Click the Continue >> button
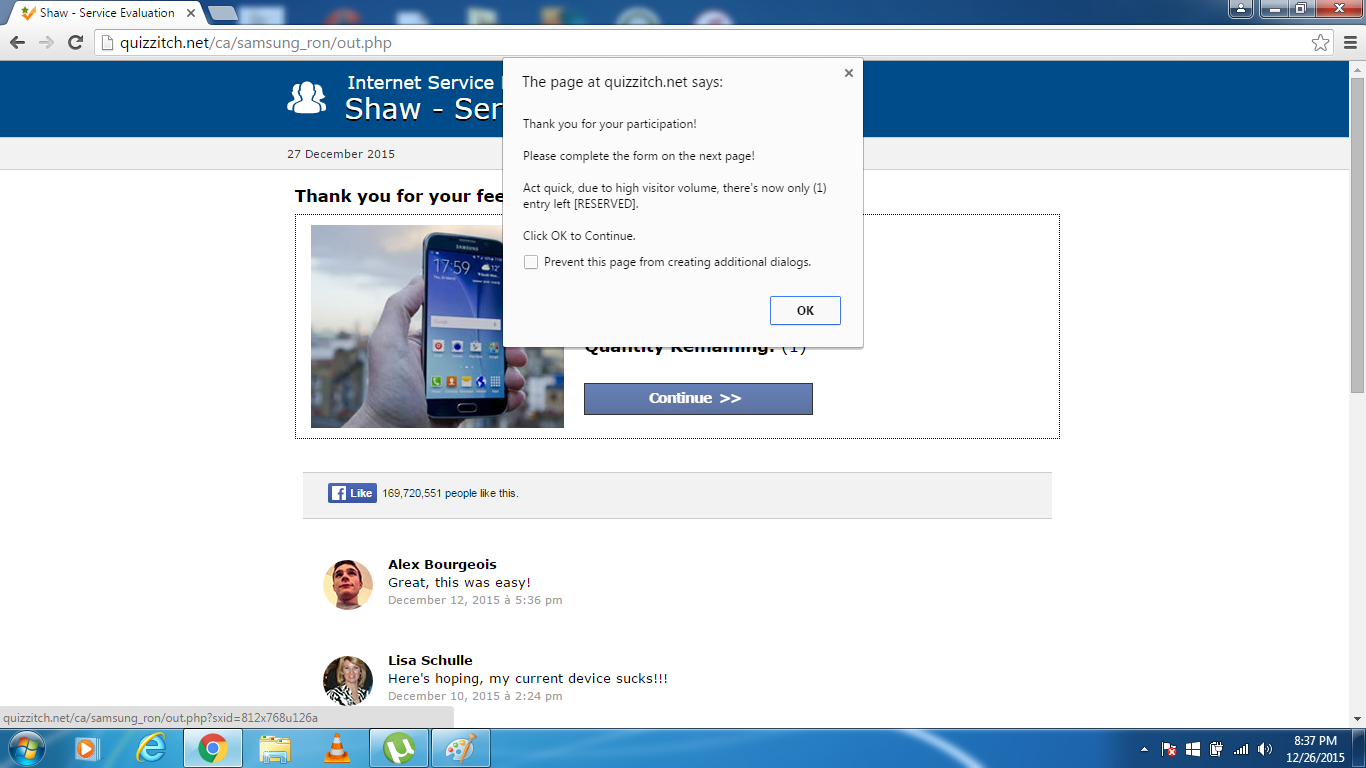 pyautogui.click(x=698, y=398)
